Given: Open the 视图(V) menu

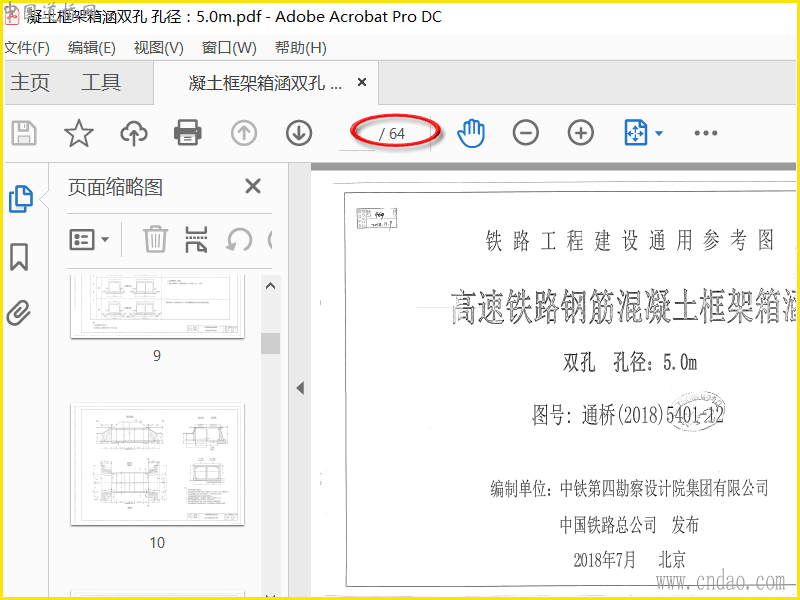Looking at the screenshot, I should [x=159, y=48].
